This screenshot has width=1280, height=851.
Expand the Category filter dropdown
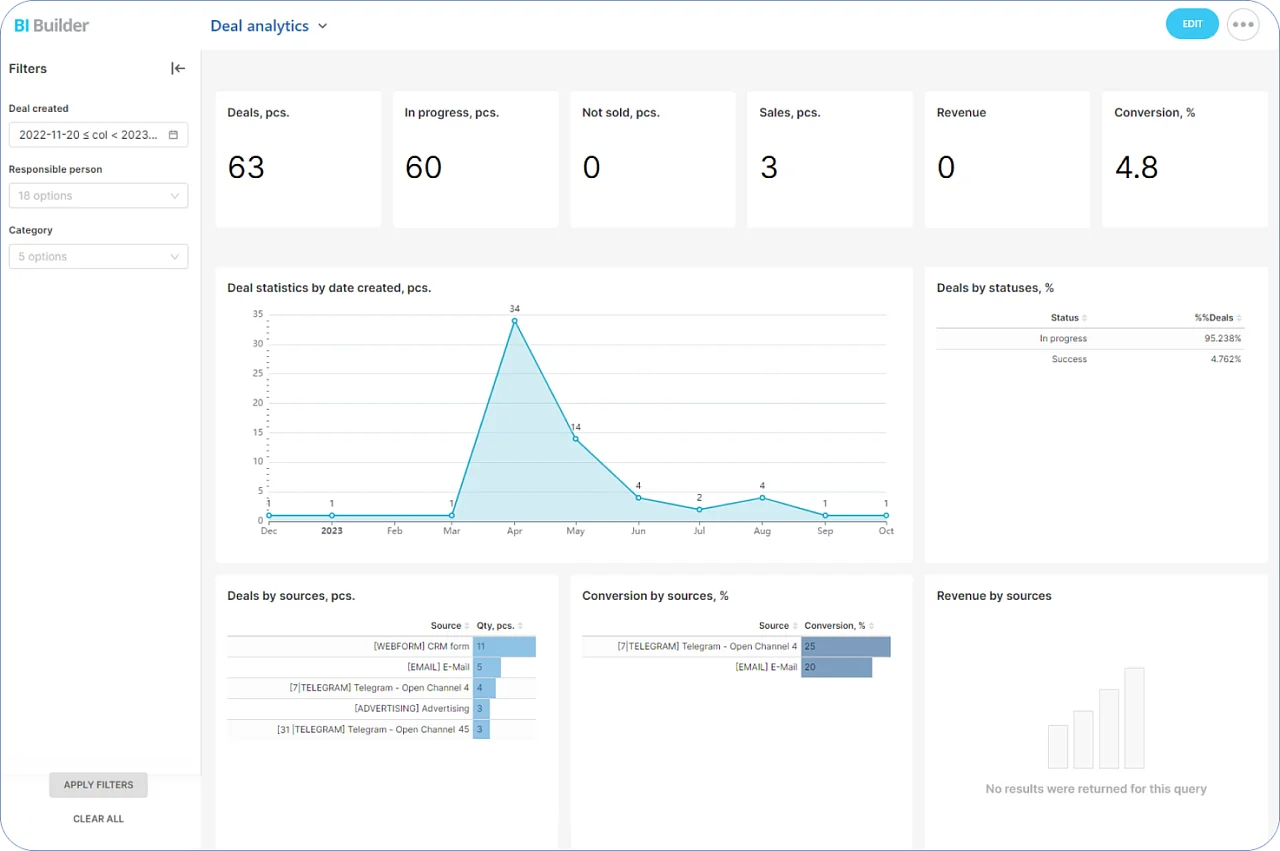pos(98,257)
